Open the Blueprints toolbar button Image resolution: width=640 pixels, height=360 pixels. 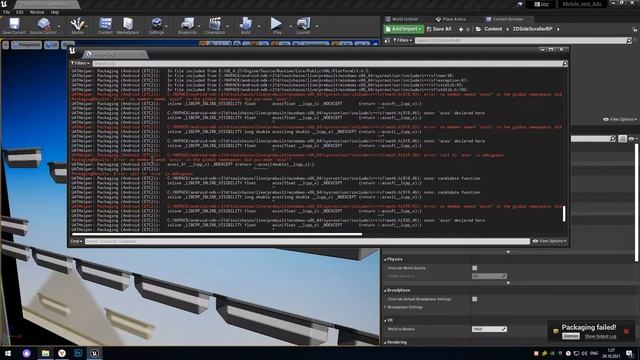coord(187,26)
